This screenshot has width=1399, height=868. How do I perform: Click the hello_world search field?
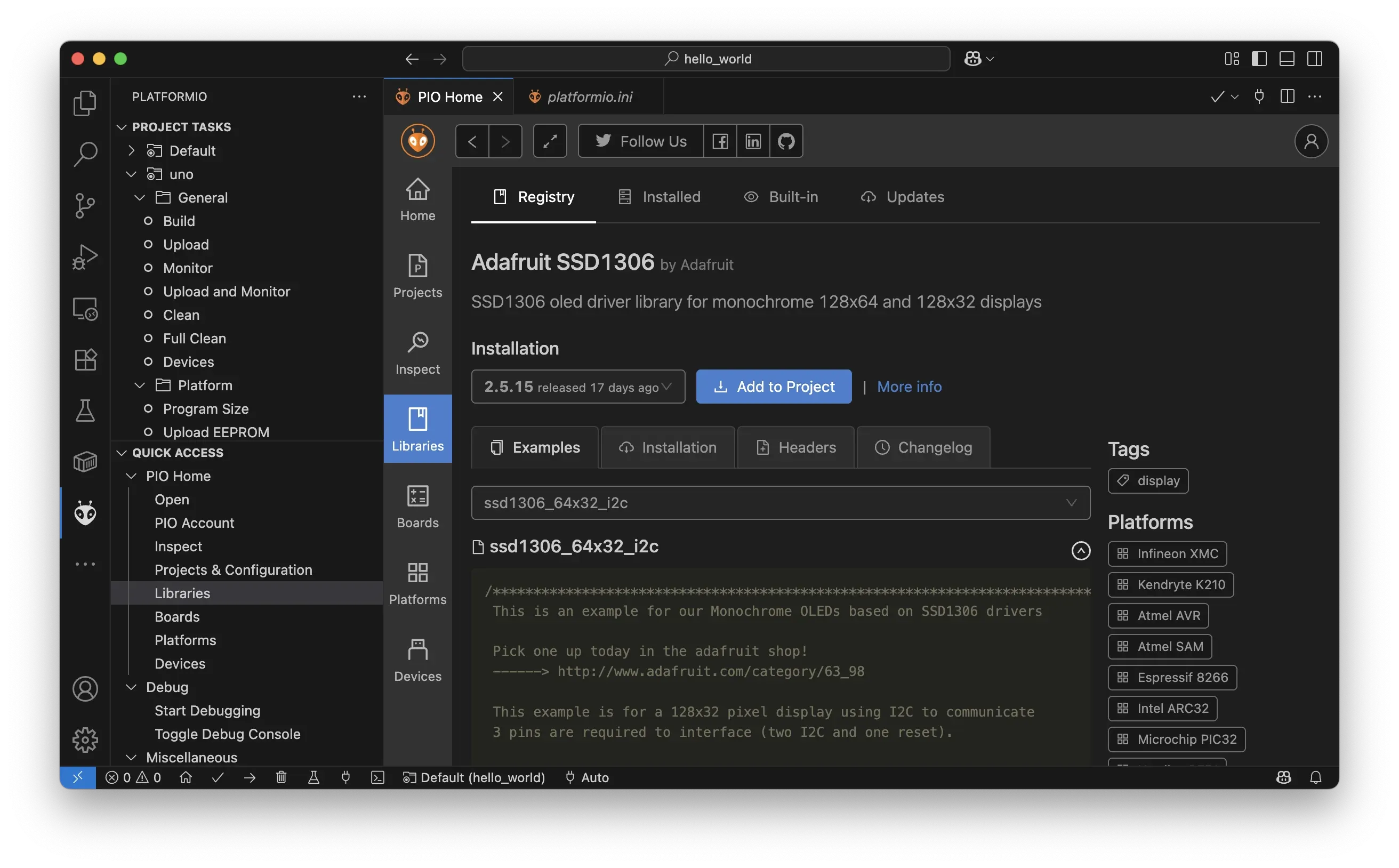click(705, 58)
